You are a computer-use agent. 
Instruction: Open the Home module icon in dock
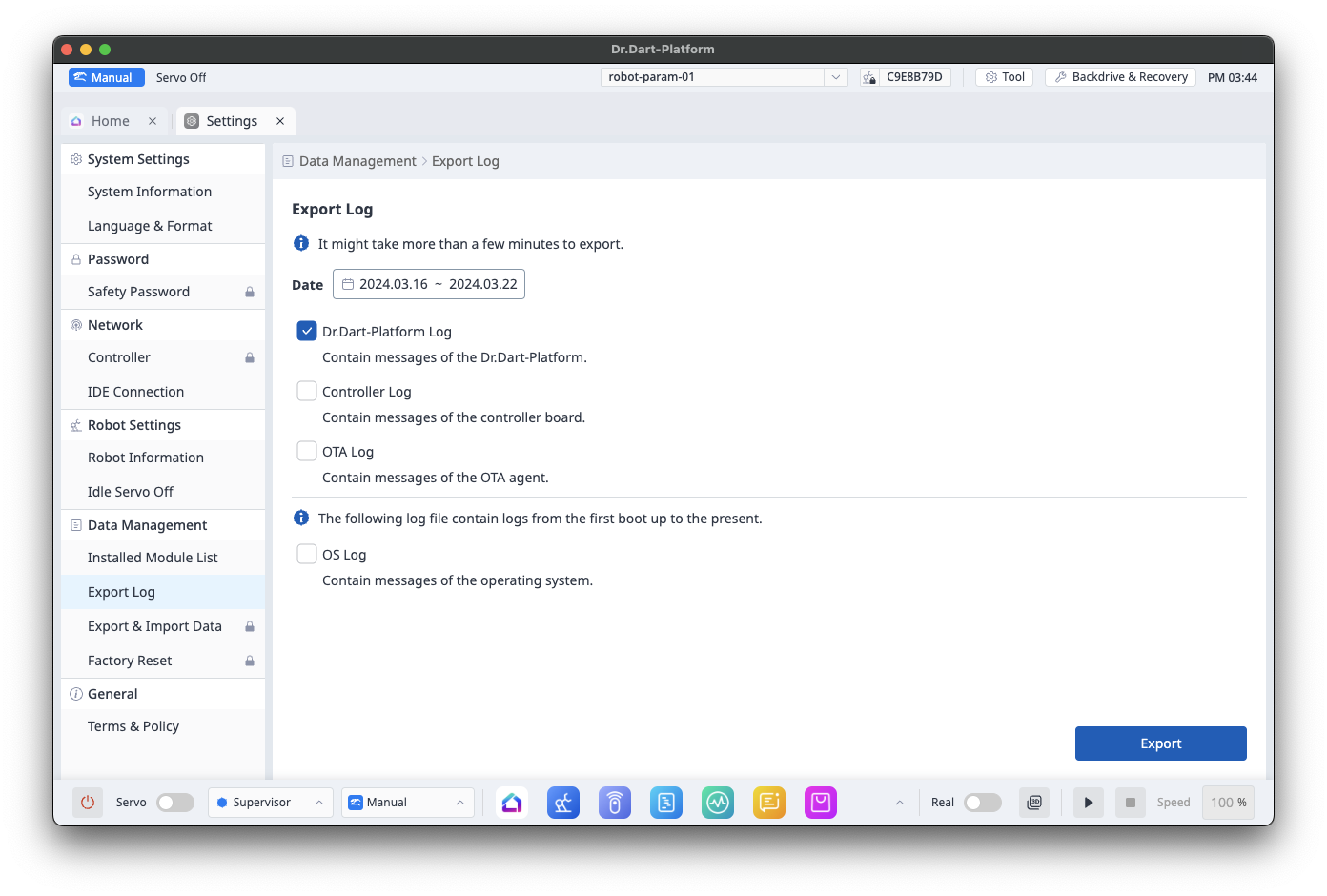coord(512,803)
